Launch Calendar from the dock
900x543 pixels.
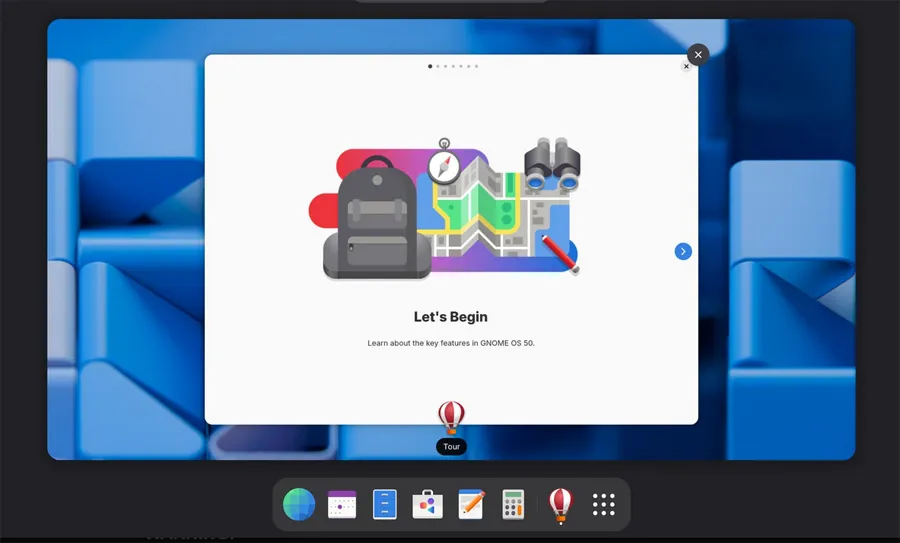pyautogui.click(x=342, y=505)
